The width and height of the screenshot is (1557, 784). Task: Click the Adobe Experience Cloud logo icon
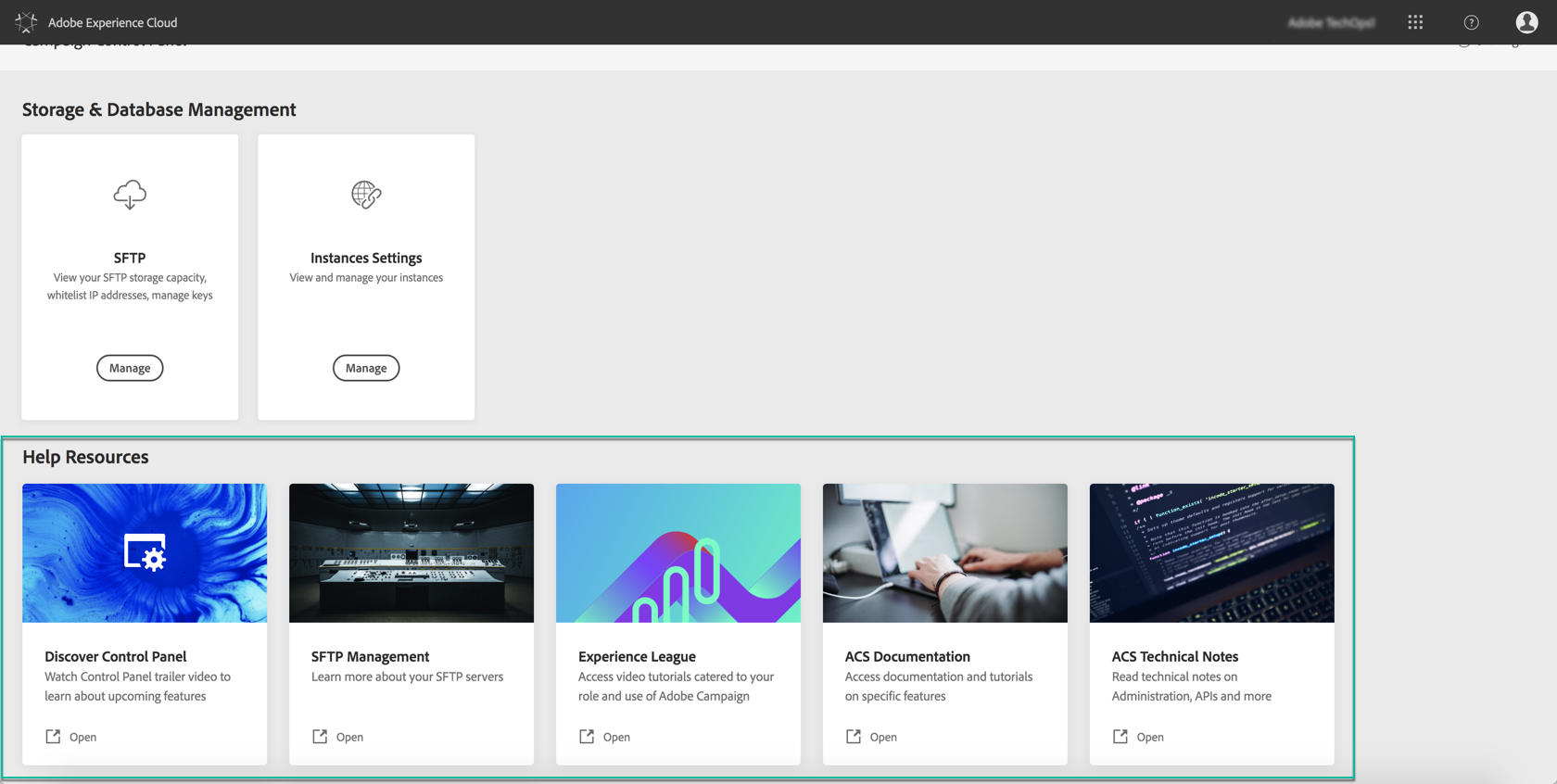[x=26, y=22]
